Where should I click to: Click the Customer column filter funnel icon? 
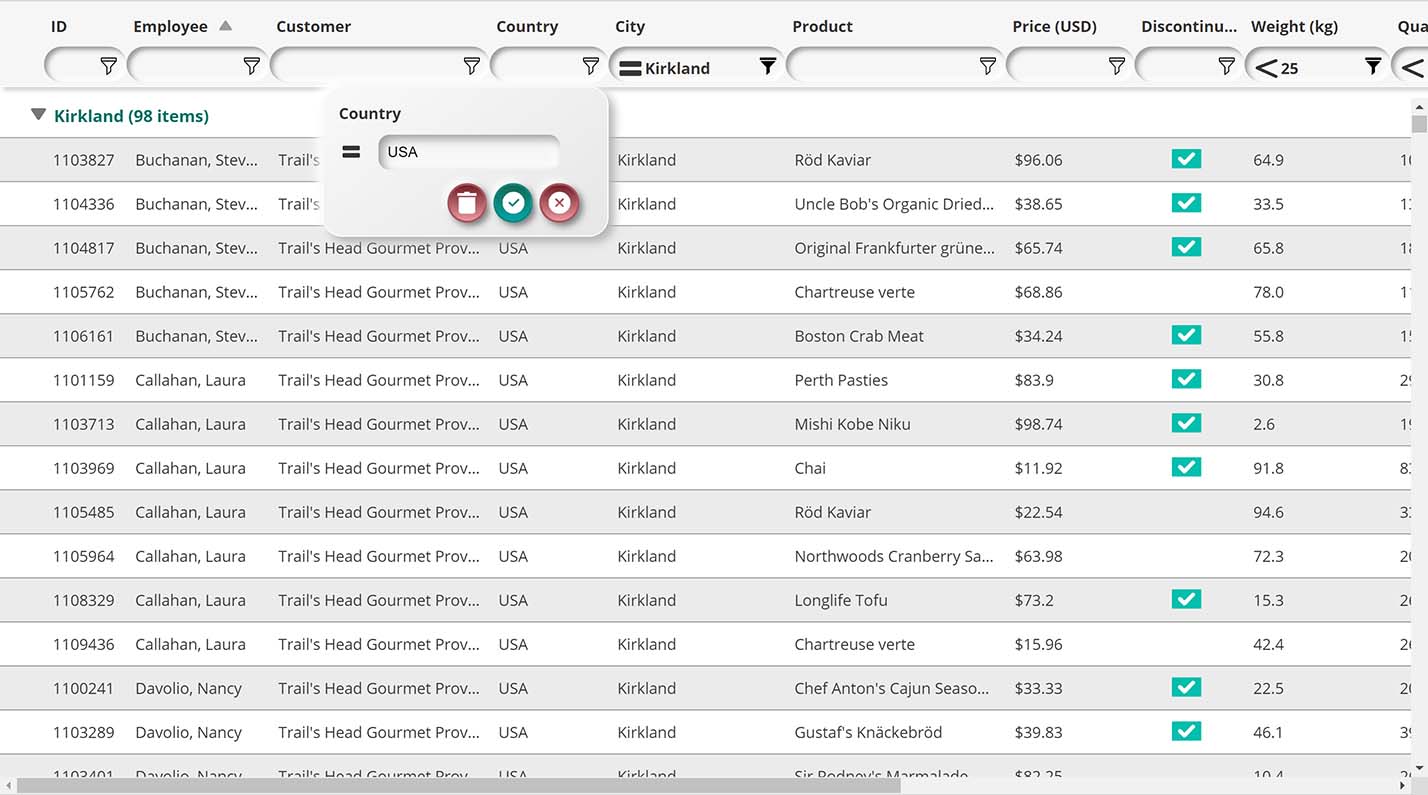point(471,67)
